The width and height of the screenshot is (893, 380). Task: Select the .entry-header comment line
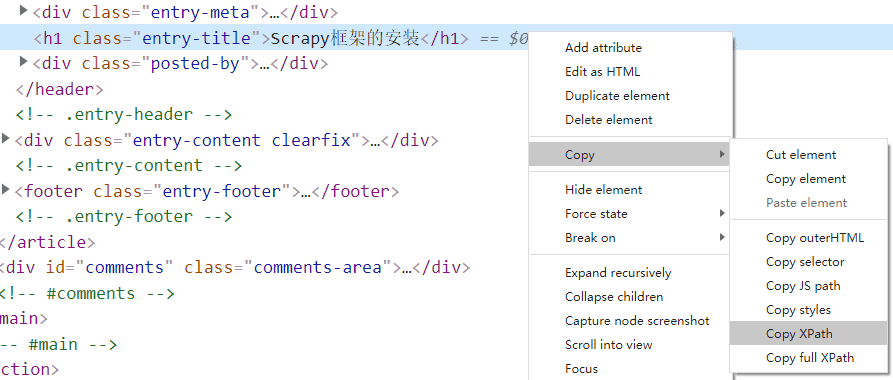124,115
